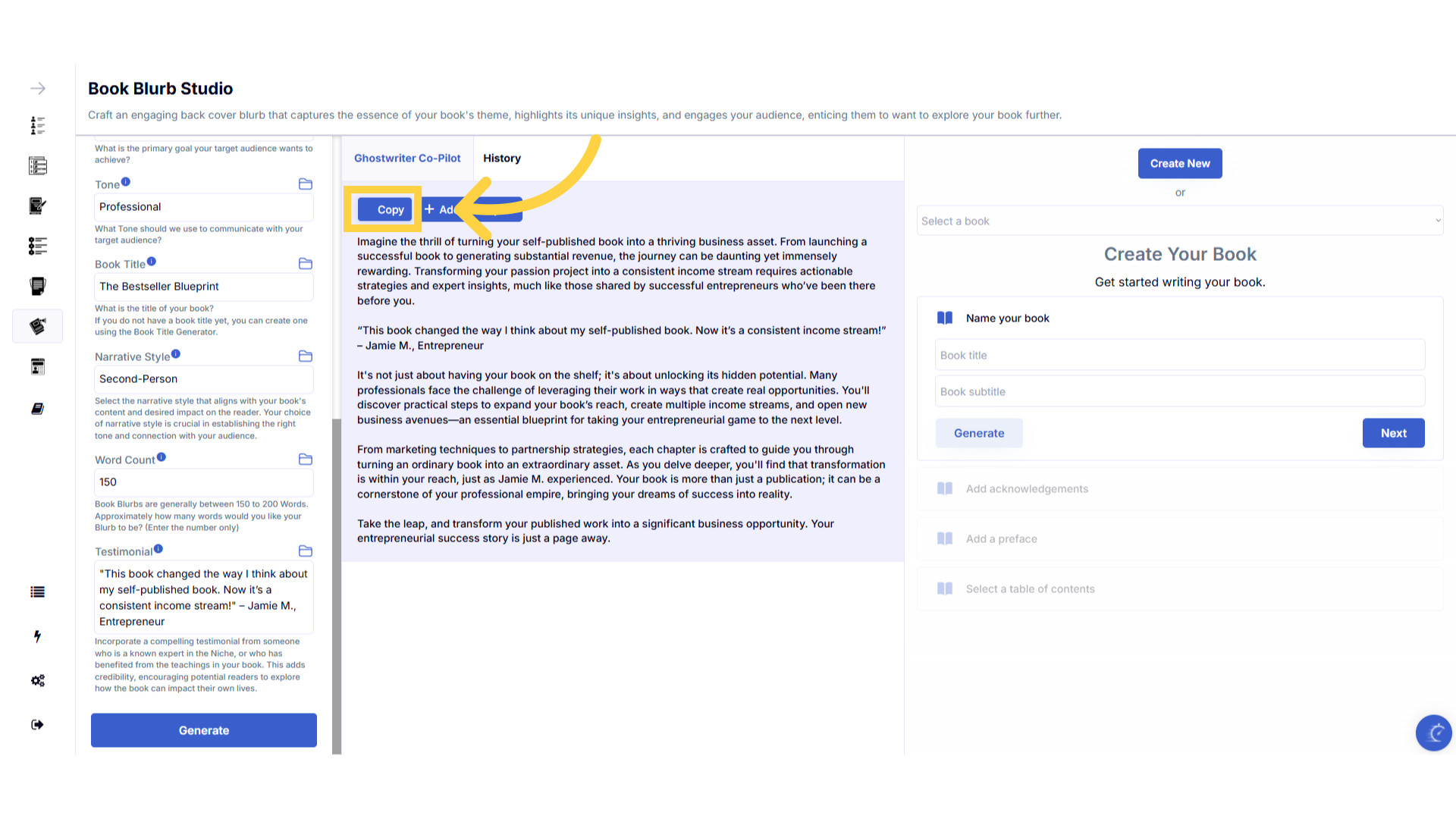Click the folder icon beside Book Title

click(x=306, y=264)
